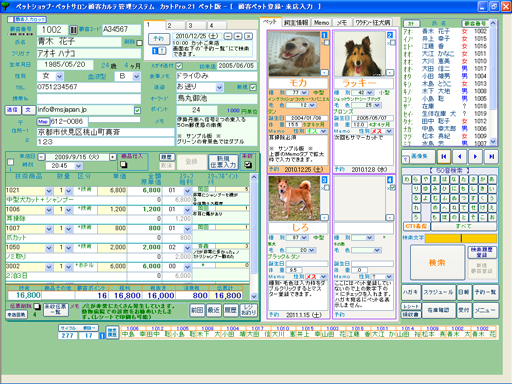The width and height of the screenshot is (512, 384).
Task: Open the picture menu on Moka's photo
Action: [324, 72]
